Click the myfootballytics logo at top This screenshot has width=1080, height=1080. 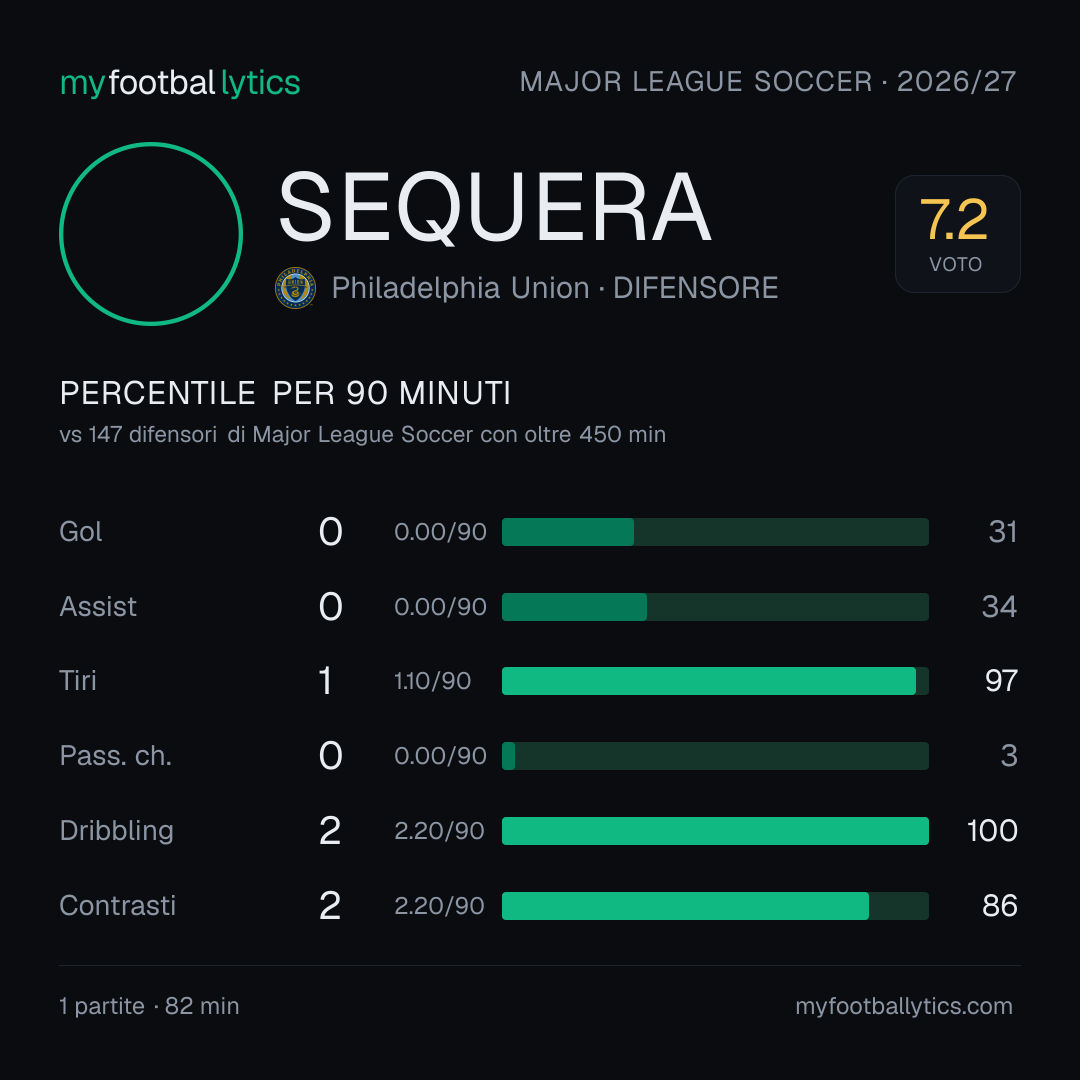[x=180, y=83]
